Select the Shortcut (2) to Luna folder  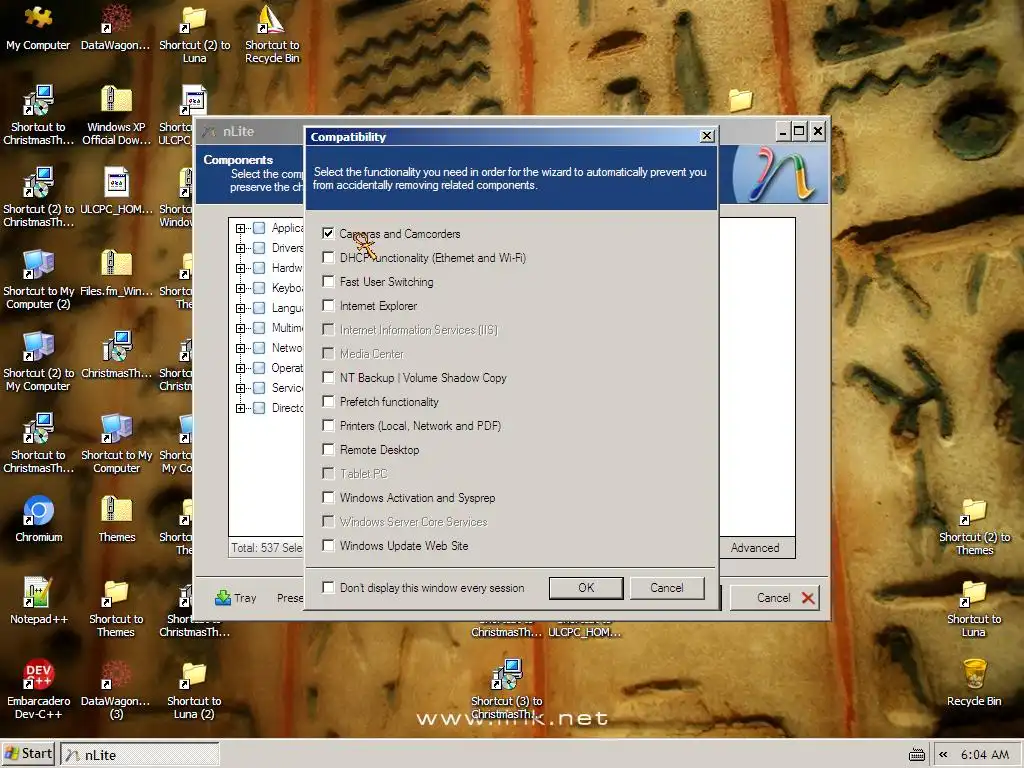tap(194, 34)
